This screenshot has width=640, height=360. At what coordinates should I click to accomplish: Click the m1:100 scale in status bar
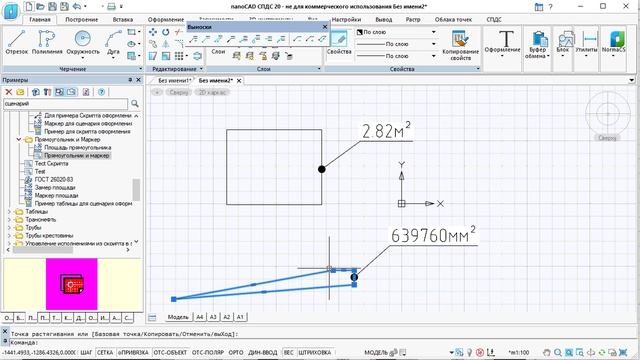[x=518, y=352]
